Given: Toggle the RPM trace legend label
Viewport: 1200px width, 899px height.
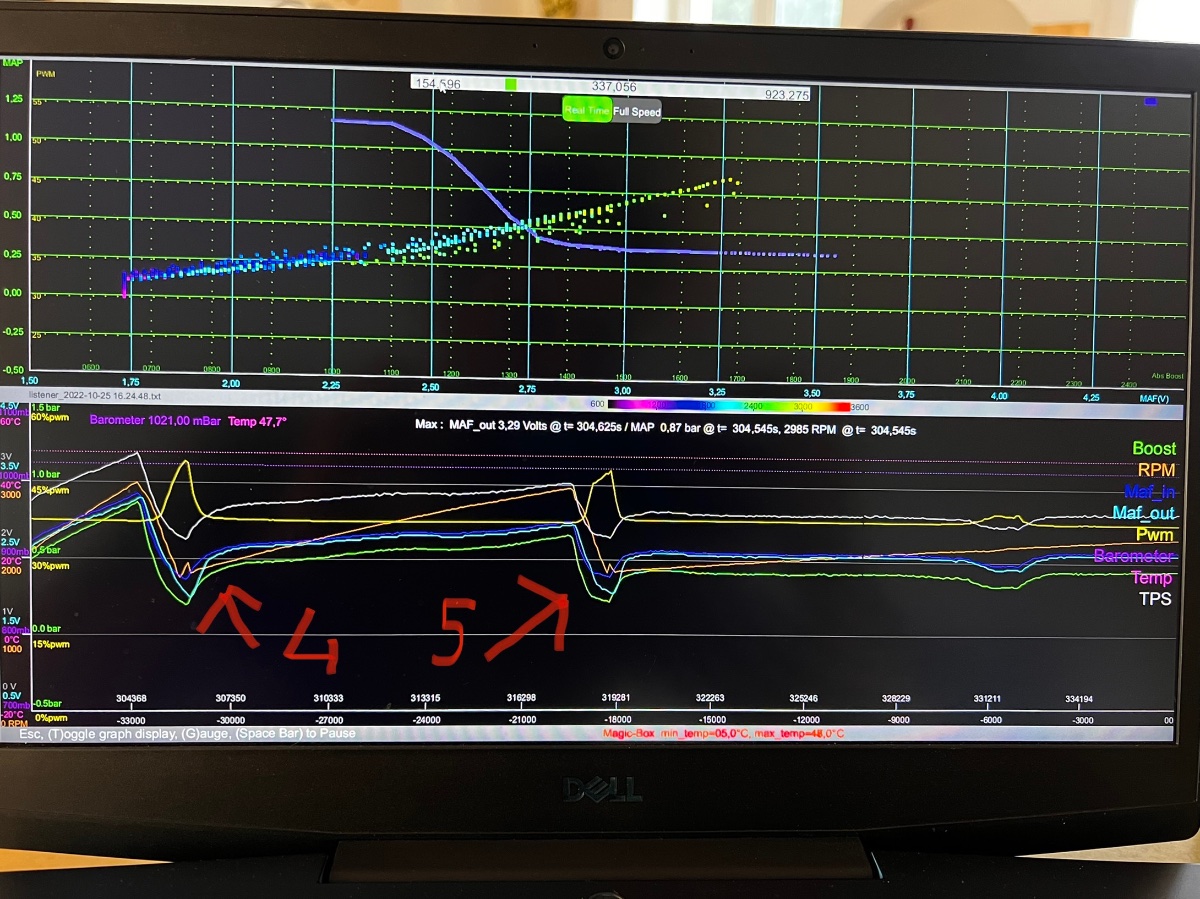Looking at the screenshot, I should coord(1157,470).
